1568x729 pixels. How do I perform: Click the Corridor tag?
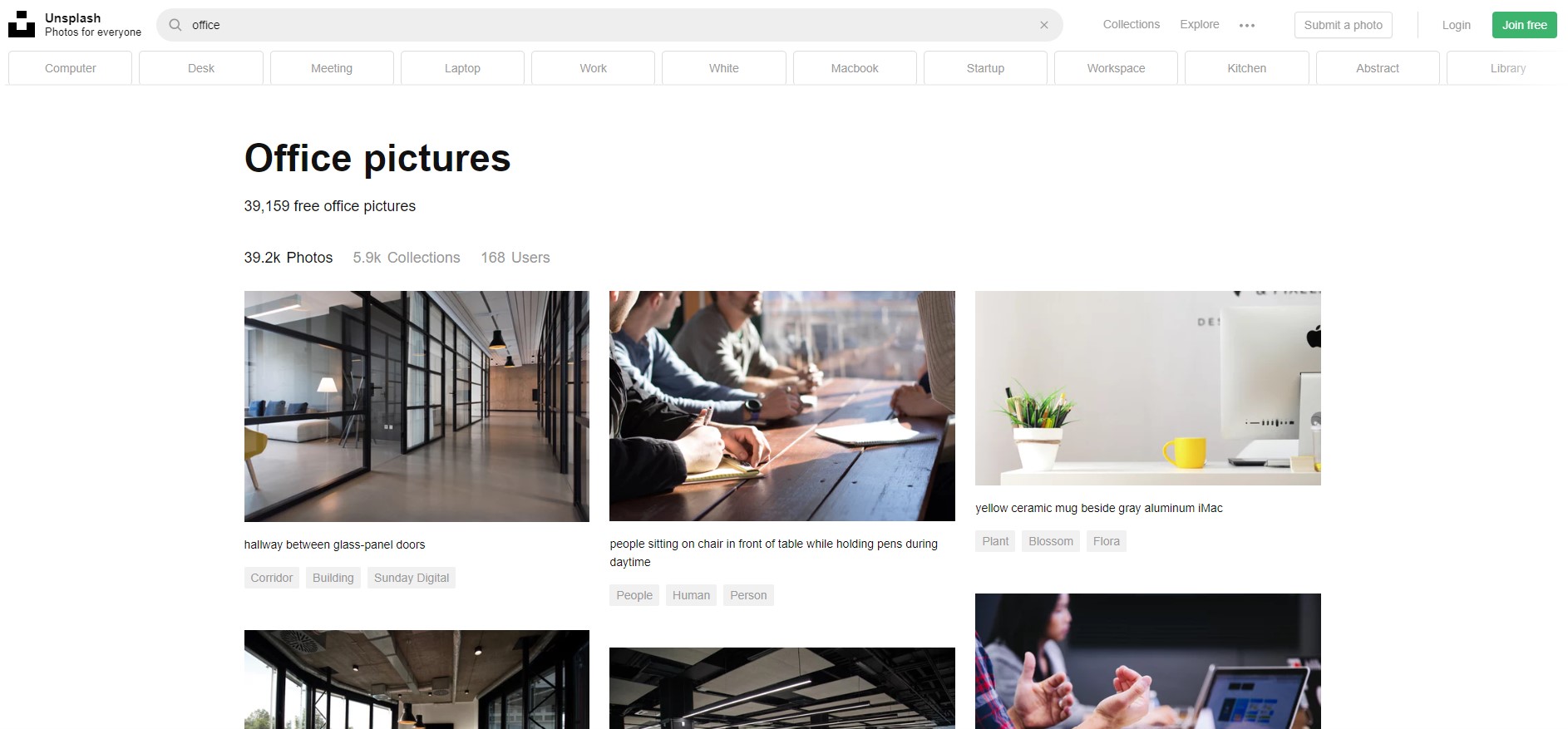(x=272, y=578)
